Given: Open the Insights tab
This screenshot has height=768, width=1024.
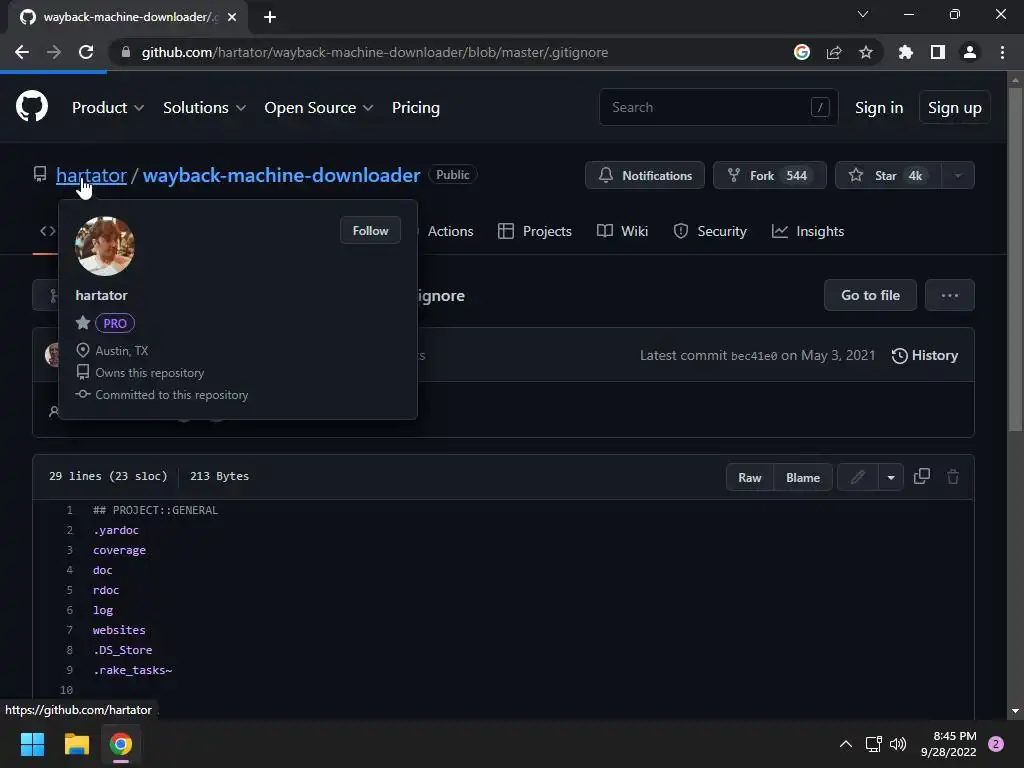Looking at the screenshot, I should point(808,231).
